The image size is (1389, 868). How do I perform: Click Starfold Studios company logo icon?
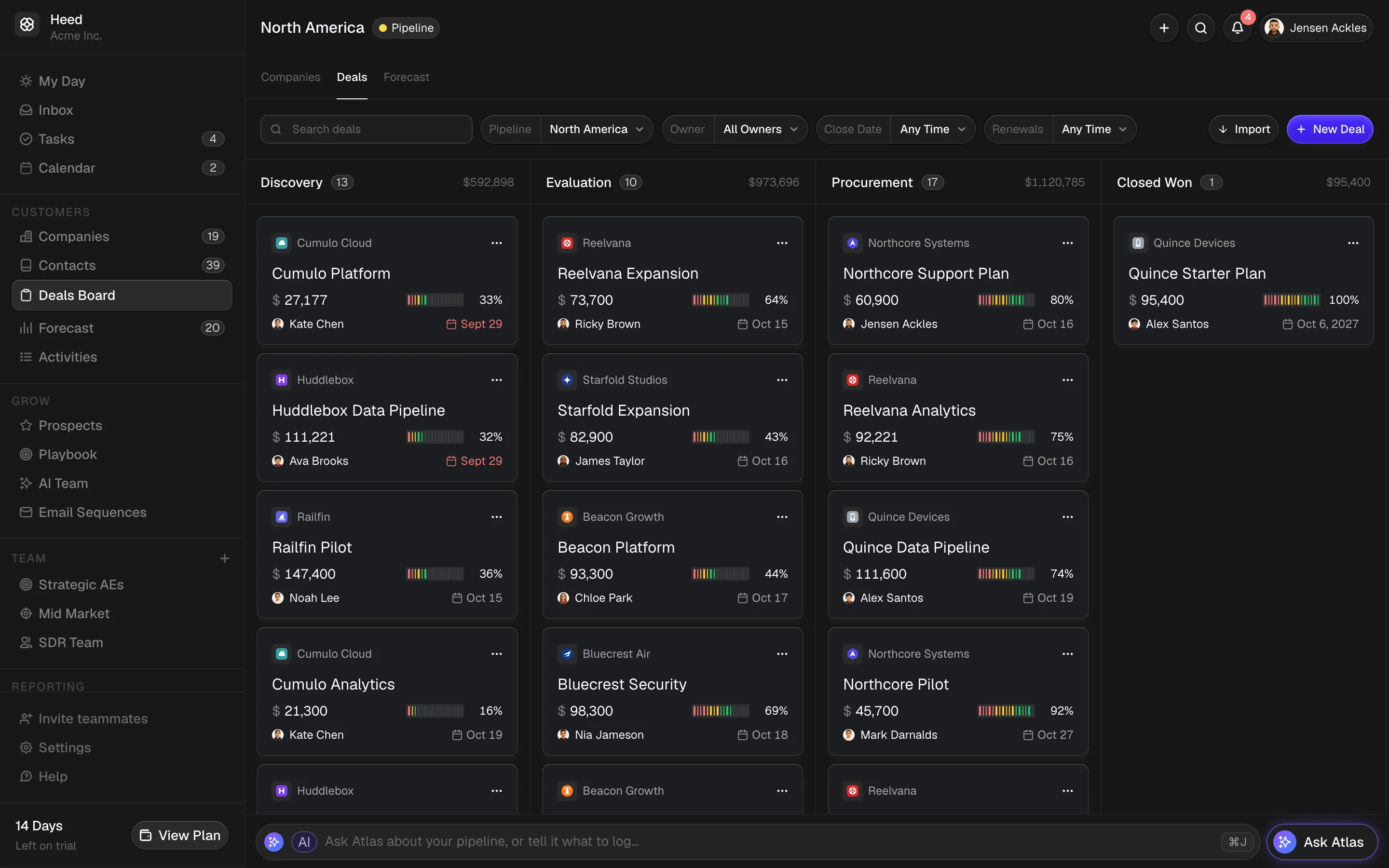(x=567, y=380)
